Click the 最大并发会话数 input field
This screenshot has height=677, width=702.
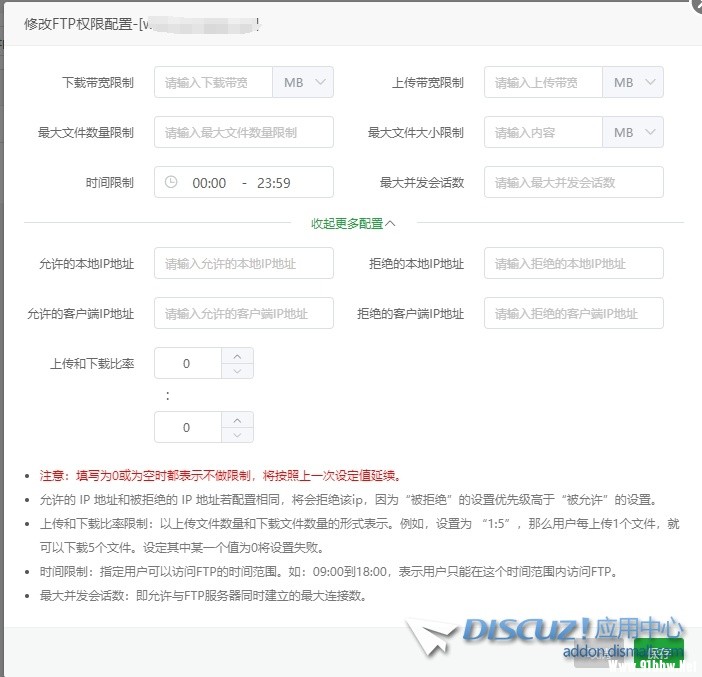(573, 182)
